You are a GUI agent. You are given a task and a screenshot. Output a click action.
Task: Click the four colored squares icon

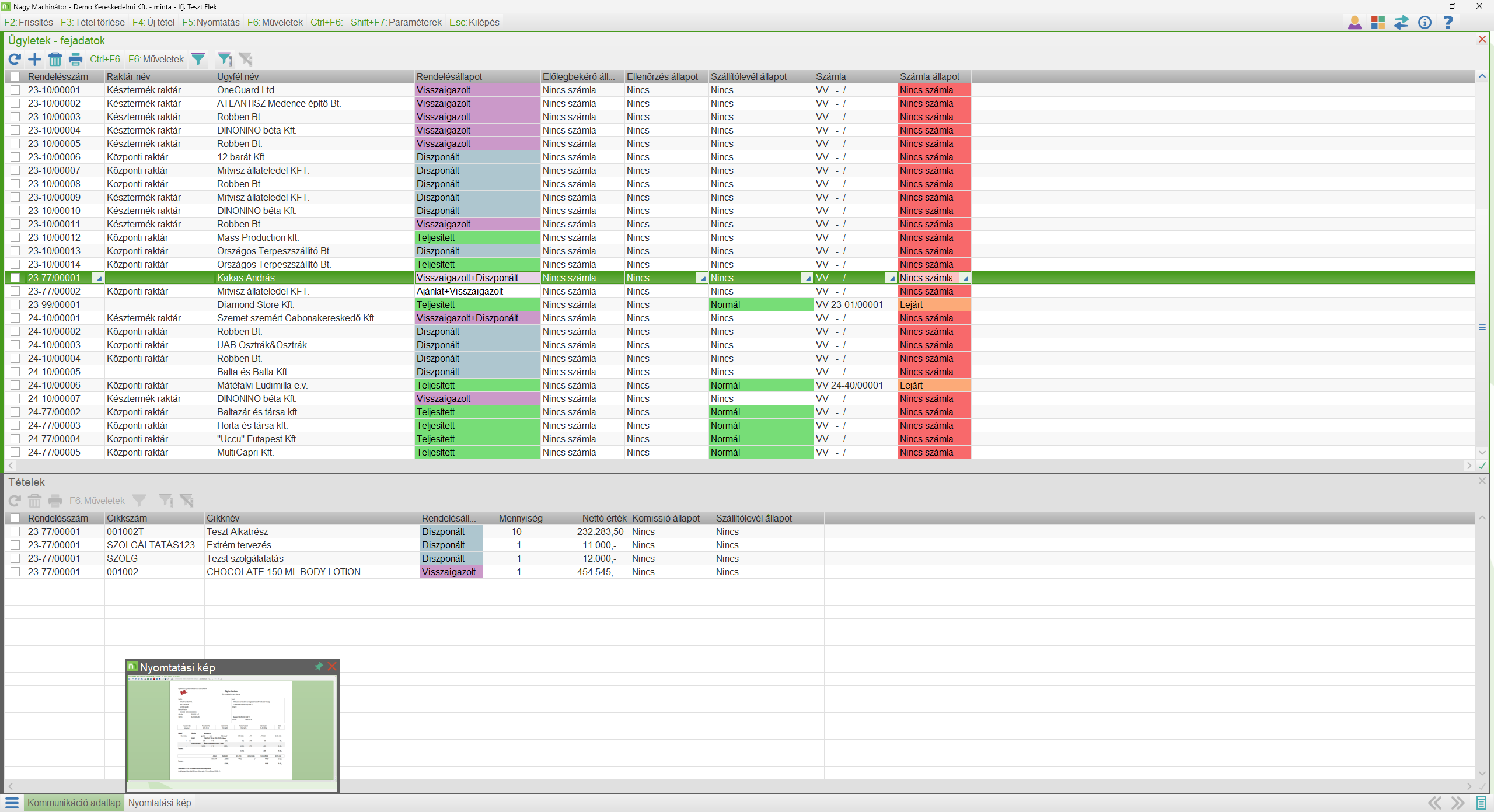pos(1378,23)
